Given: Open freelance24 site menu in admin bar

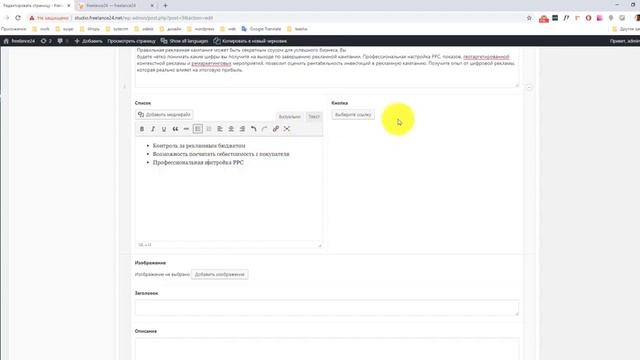Looking at the screenshot, I should (19, 41).
